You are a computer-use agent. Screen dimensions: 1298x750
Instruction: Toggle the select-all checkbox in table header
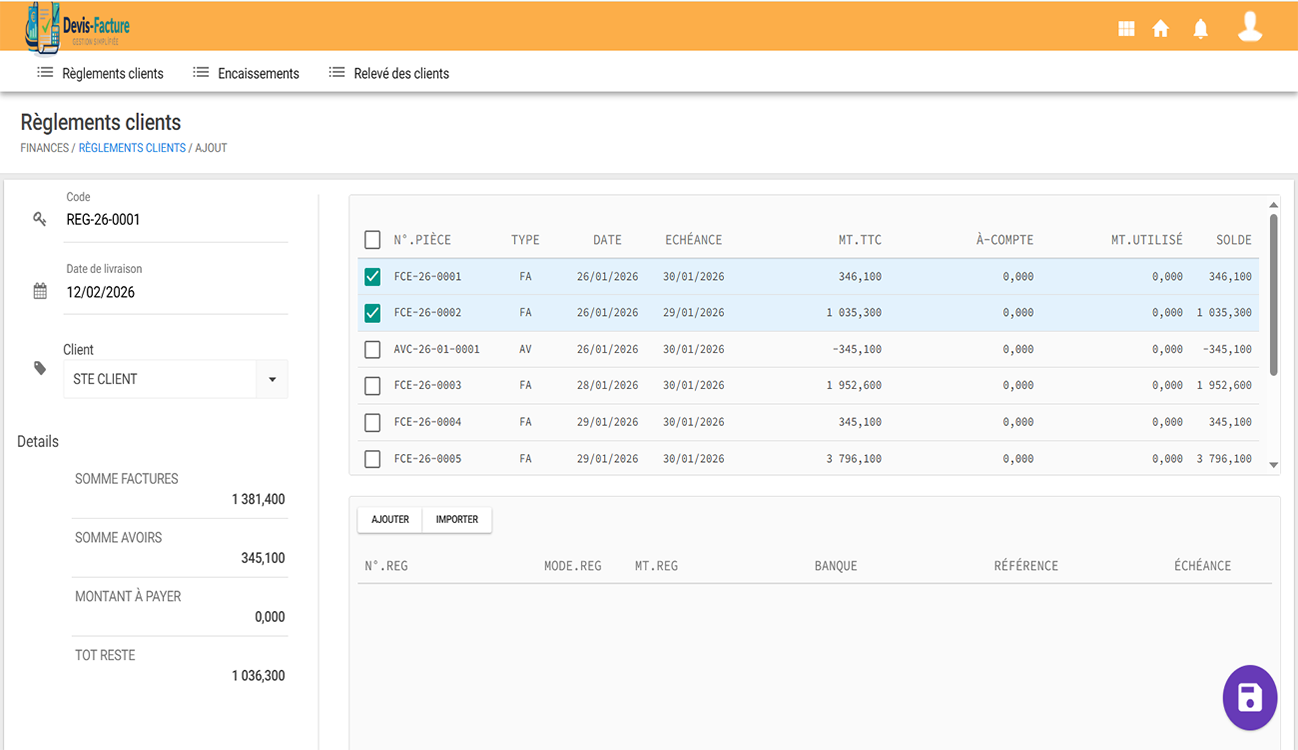click(372, 240)
